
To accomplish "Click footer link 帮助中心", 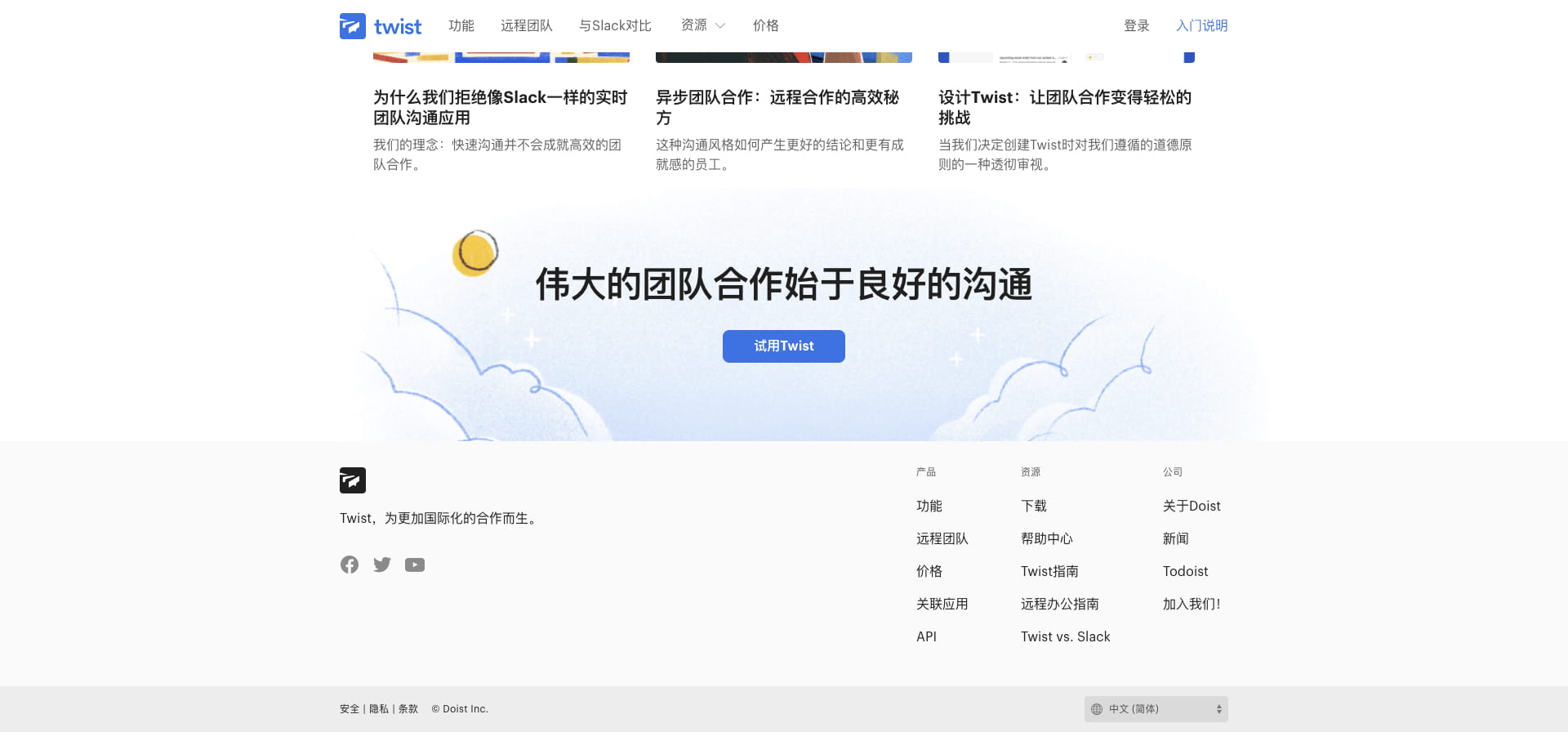I will 1047,538.
